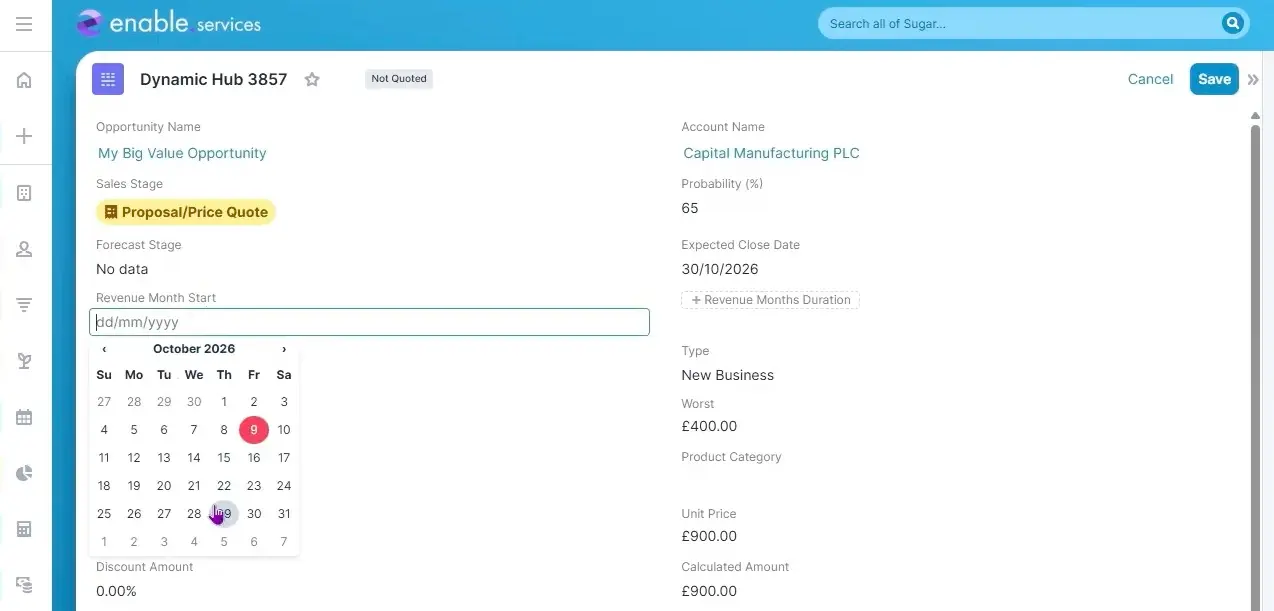The height and width of the screenshot is (611, 1274).
Task: Go to Home via sidebar icon
Action: click(25, 80)
